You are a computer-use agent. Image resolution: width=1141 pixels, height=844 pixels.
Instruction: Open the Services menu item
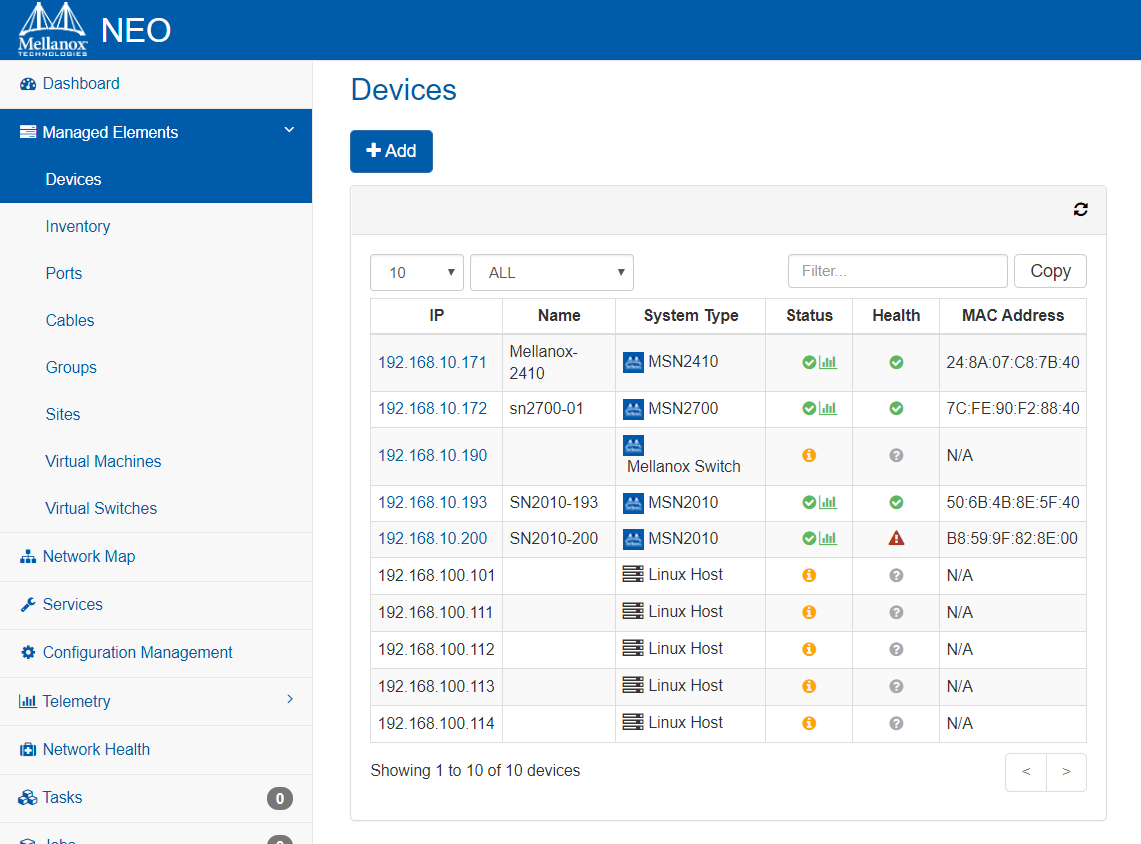click(x=73, y=605)
